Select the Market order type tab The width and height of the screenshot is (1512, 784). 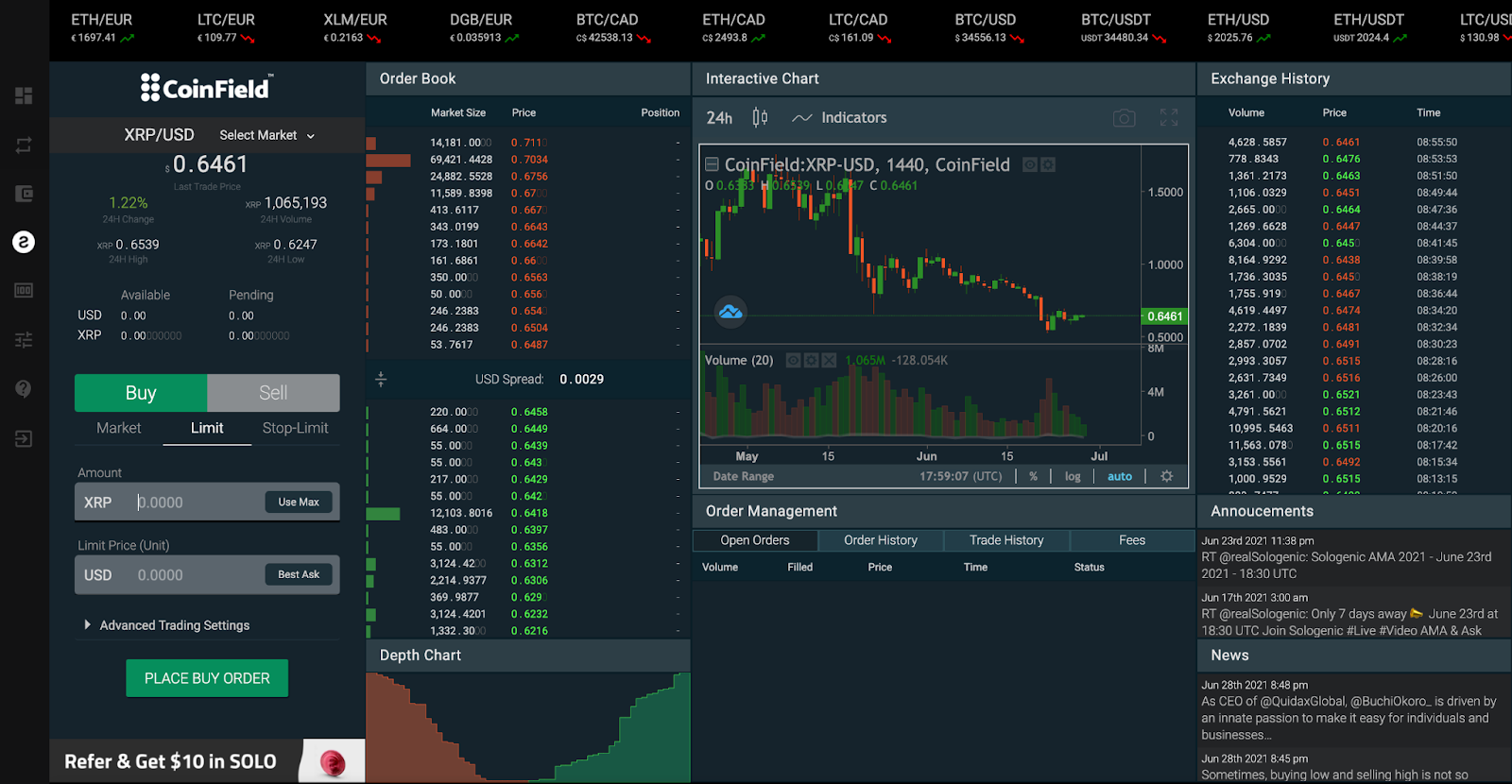coord(118,428)
